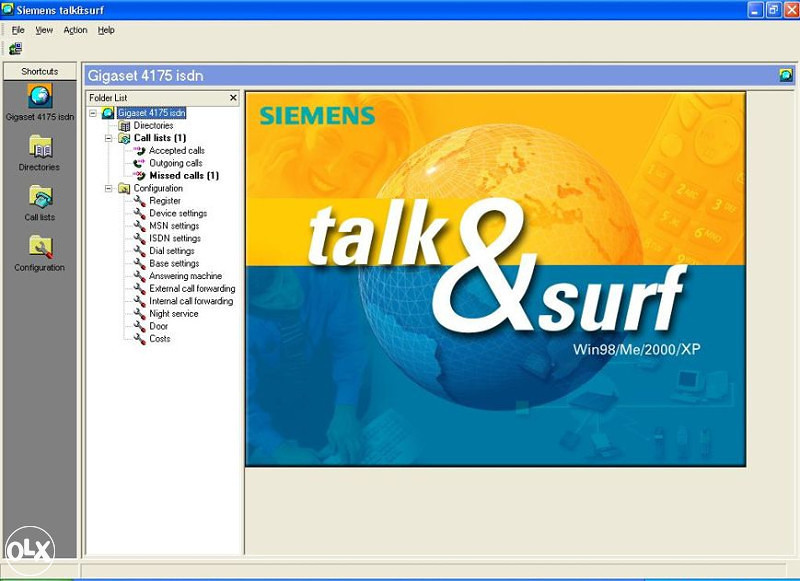The image size is (800, 581).
Task: Click the globe icon in Gigaset header bar
Action: pyautogui.click(x=786, y=75)
